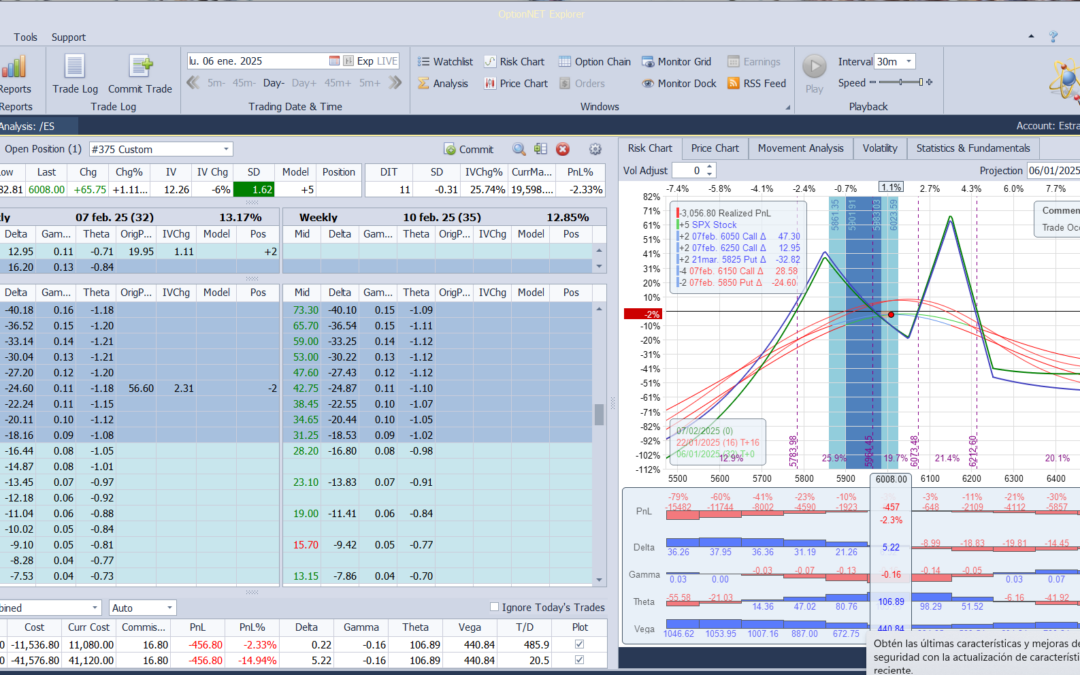Click the Commit button

tap(468, 149)
